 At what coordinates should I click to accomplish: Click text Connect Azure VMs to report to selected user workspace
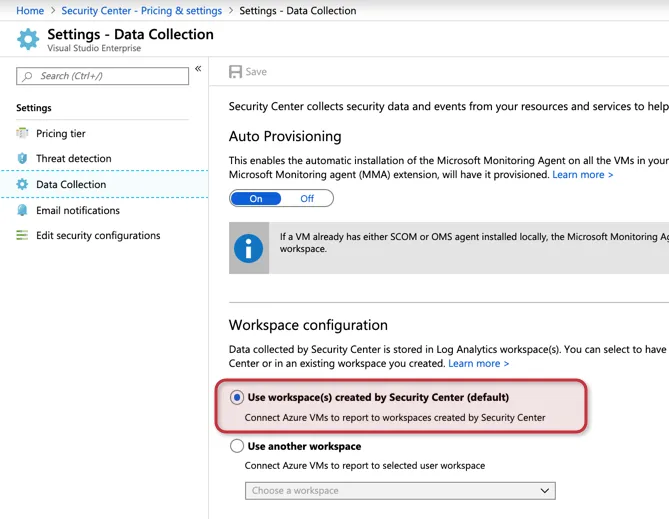coord(365,466)
